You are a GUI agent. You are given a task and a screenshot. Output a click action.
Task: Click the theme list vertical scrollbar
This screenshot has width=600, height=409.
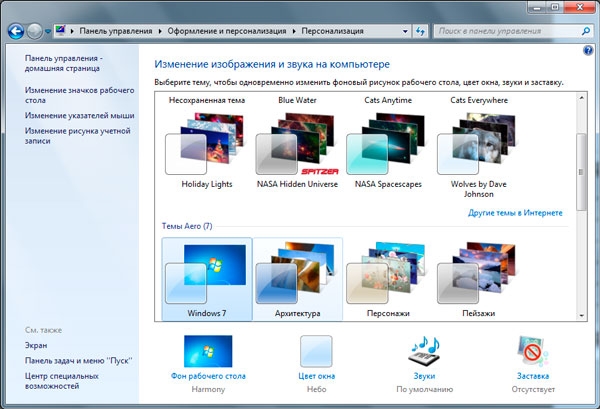point(580,180)
